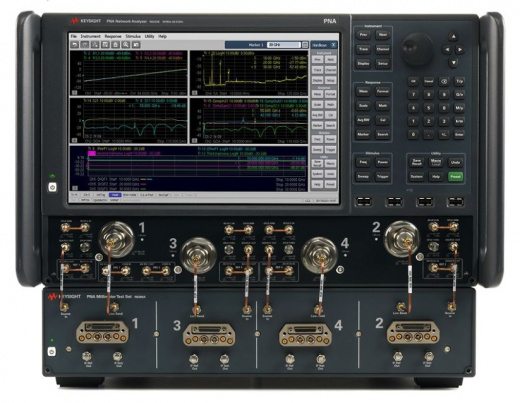This screenshot has height=403, width=520.
Task: Push the front-panel Scale key
Action: coord(363,106)
